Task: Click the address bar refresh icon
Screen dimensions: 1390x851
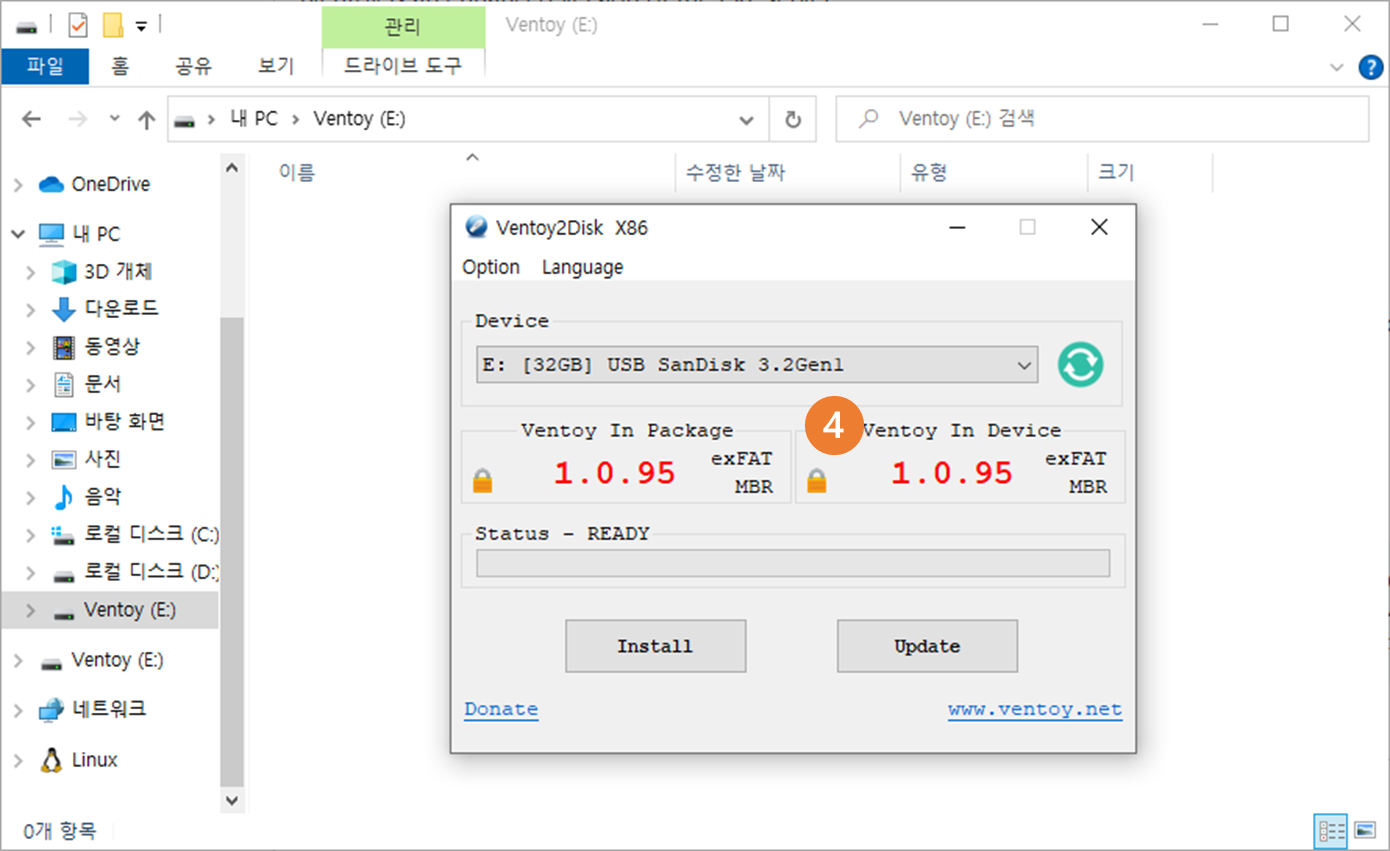Action: [793, 120]
